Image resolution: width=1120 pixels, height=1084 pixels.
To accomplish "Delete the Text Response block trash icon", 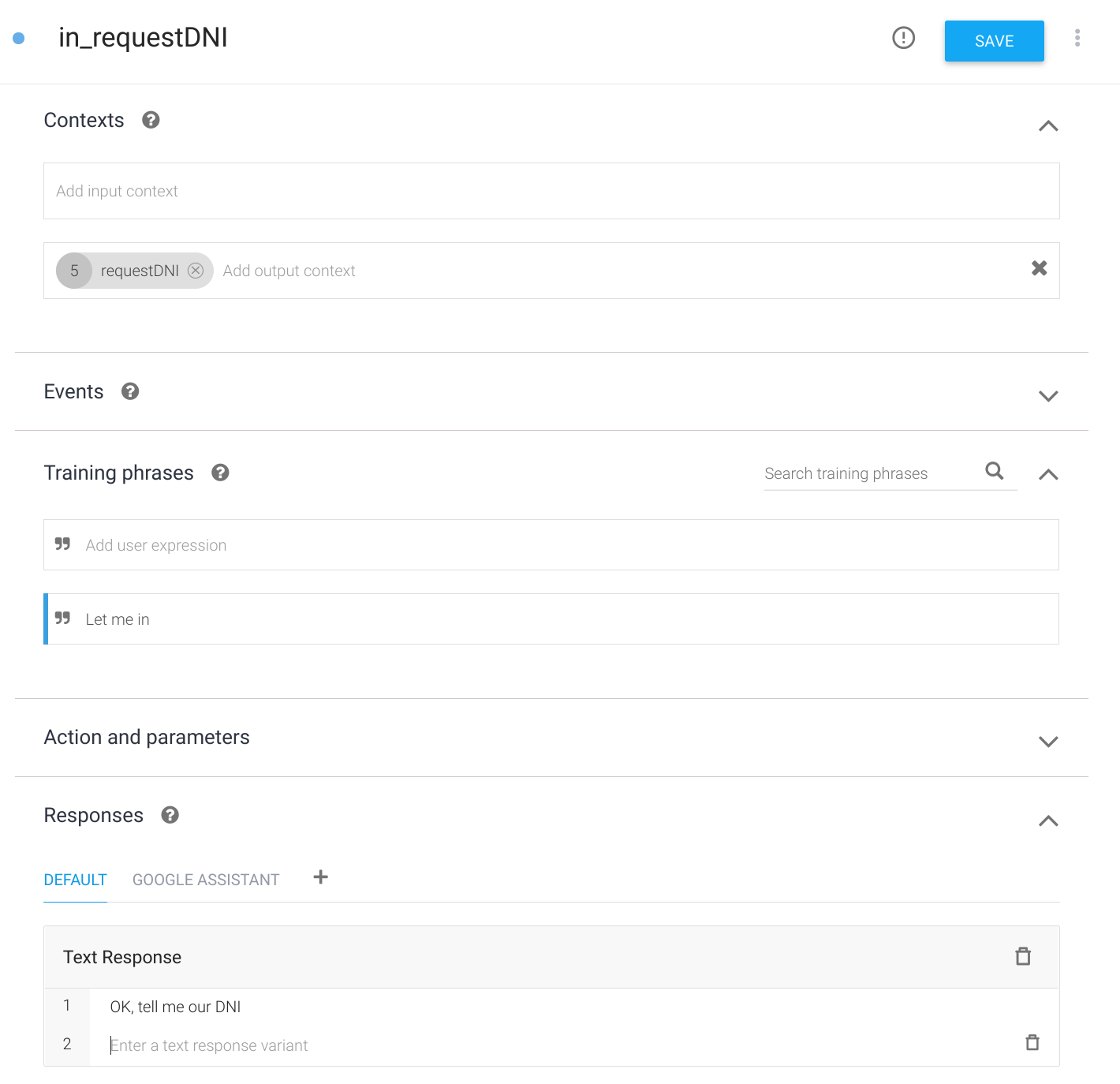I will point(1023,956).
